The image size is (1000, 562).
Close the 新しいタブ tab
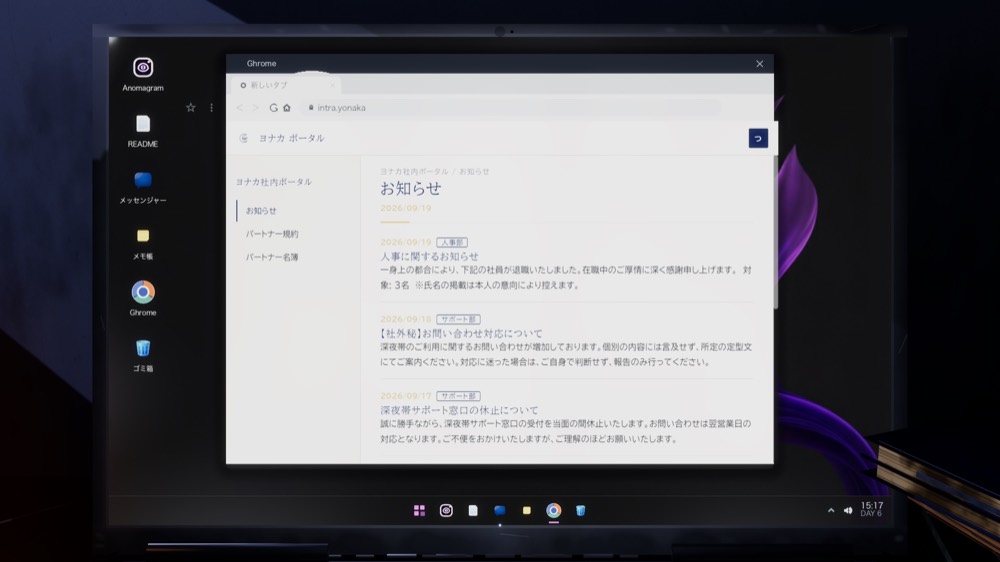[332, 85]
